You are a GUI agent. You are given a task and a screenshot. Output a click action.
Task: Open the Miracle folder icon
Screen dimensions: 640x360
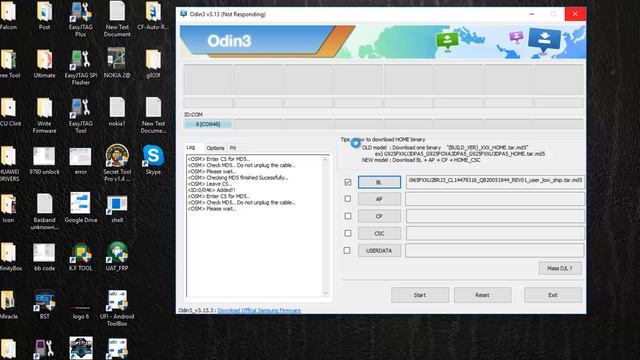tap(8, 305)
